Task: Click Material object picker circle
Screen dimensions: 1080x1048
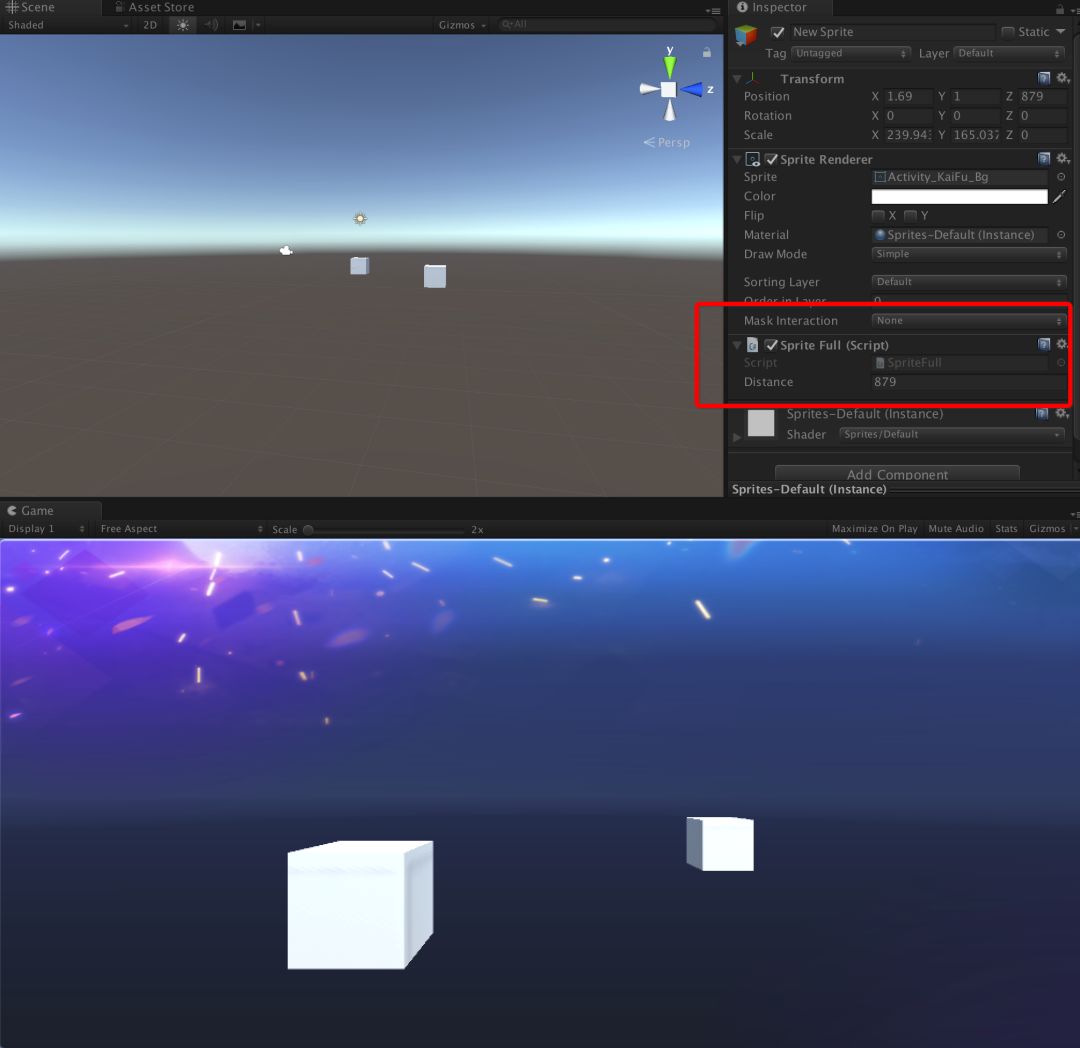Action: click(x=1061, y=235)
